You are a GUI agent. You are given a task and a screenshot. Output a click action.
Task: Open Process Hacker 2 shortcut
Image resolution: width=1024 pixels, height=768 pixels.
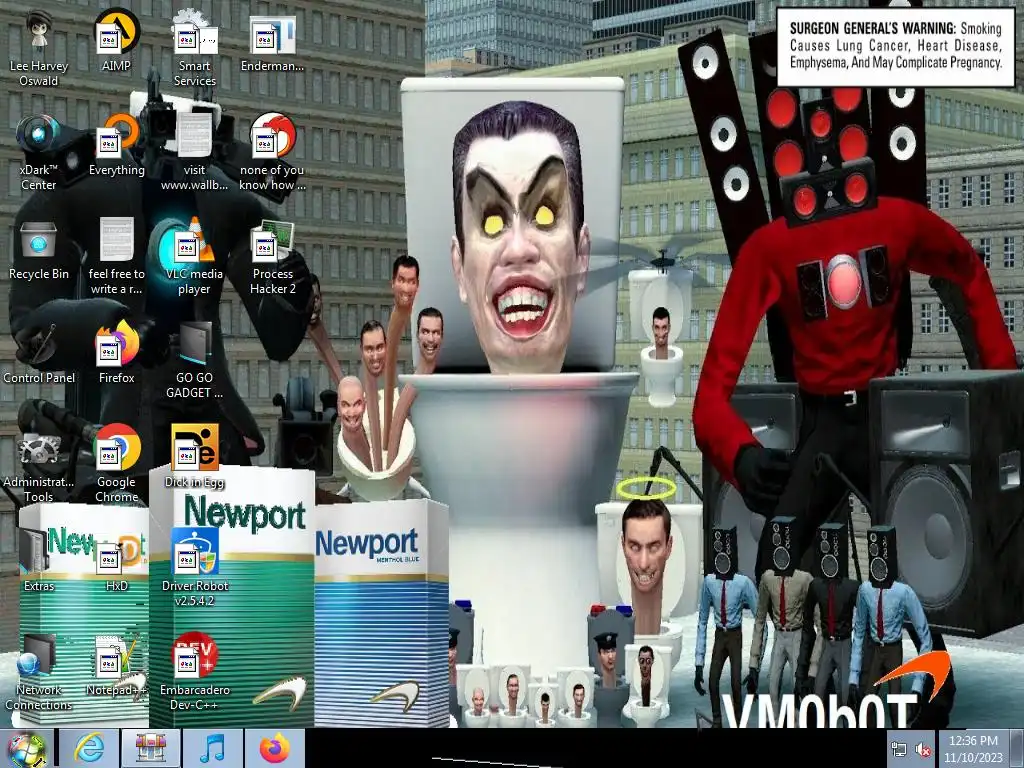coord(272,257)
